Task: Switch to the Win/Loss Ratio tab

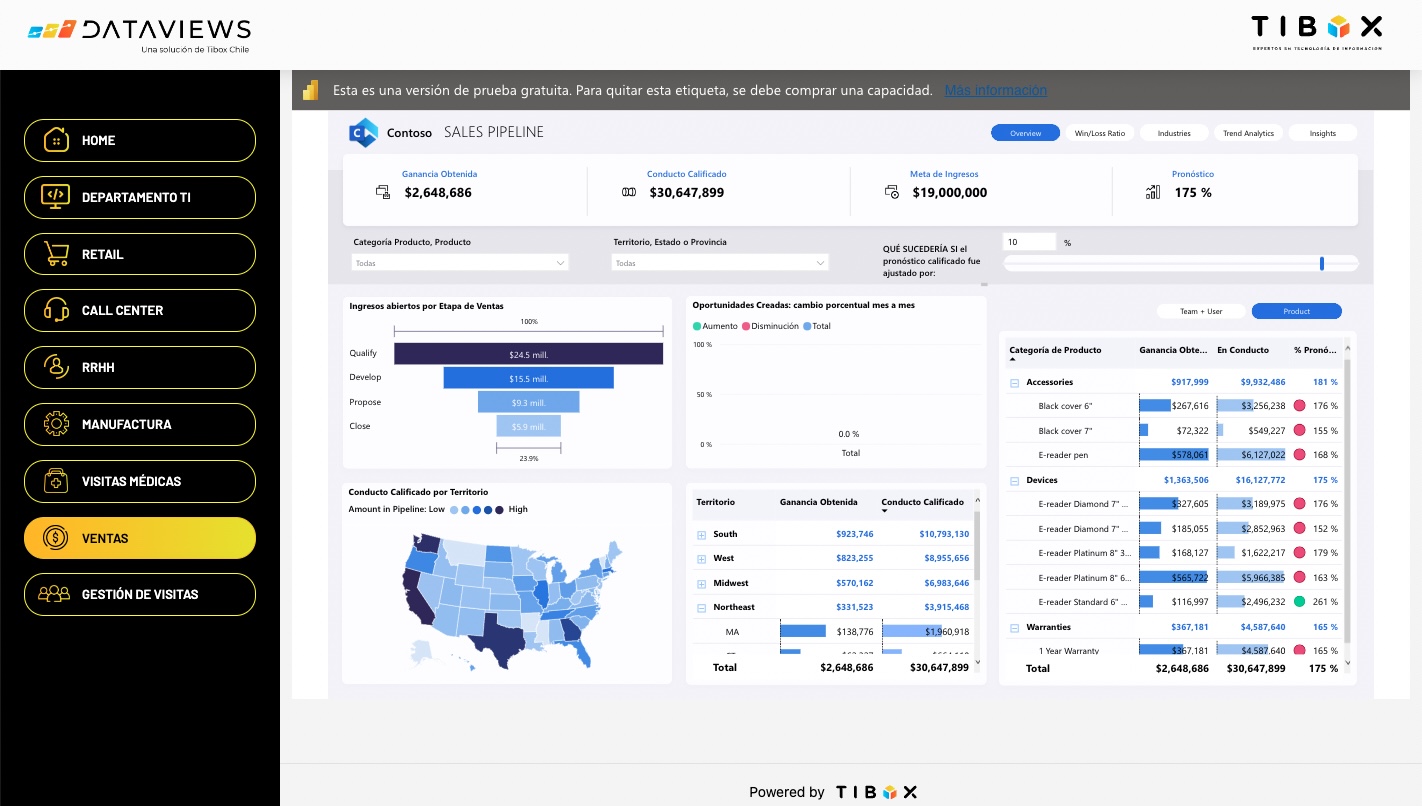Action: 1098,132
